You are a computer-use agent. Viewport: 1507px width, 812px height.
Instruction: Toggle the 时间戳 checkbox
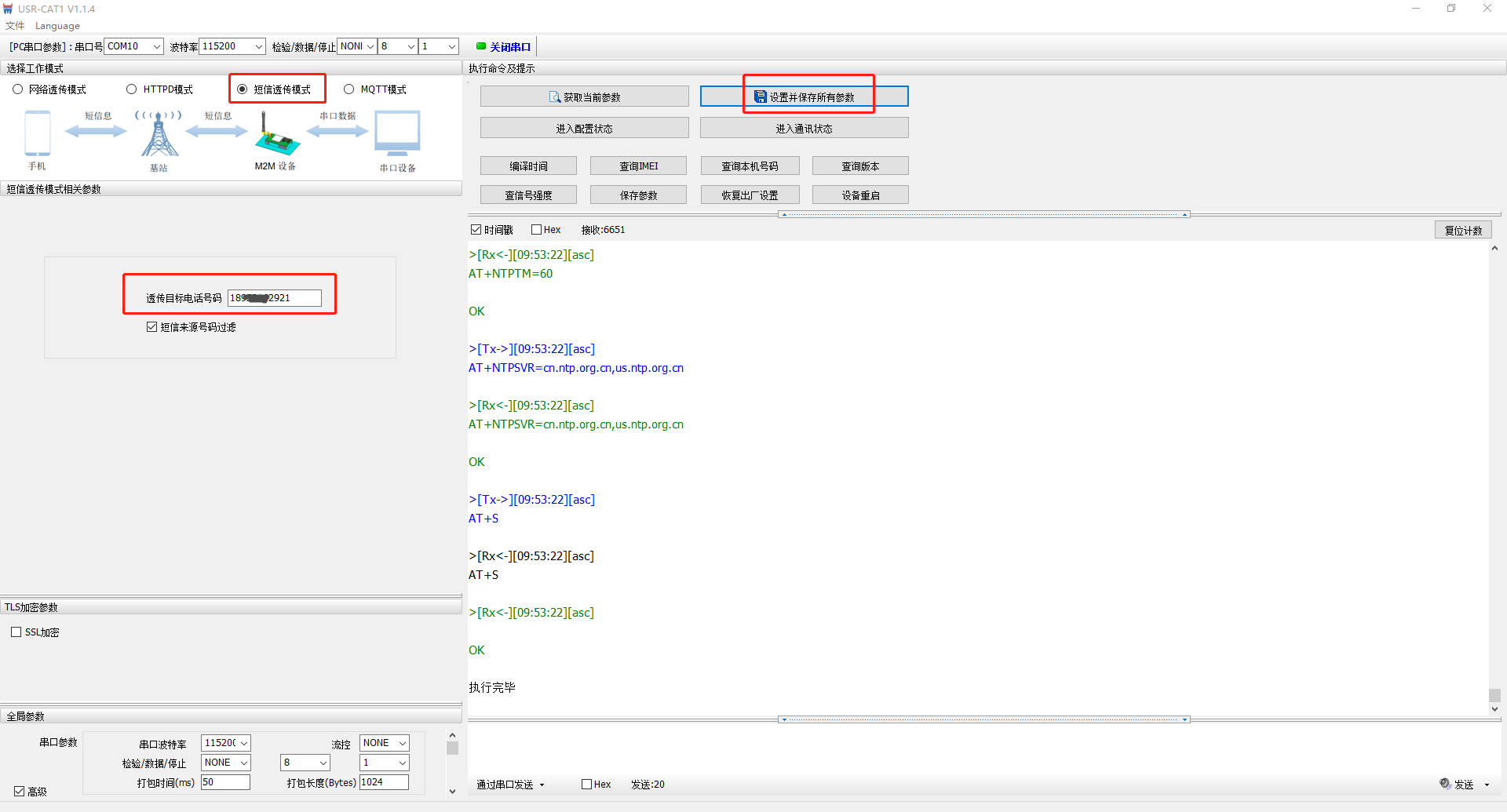tap(476, 230)
